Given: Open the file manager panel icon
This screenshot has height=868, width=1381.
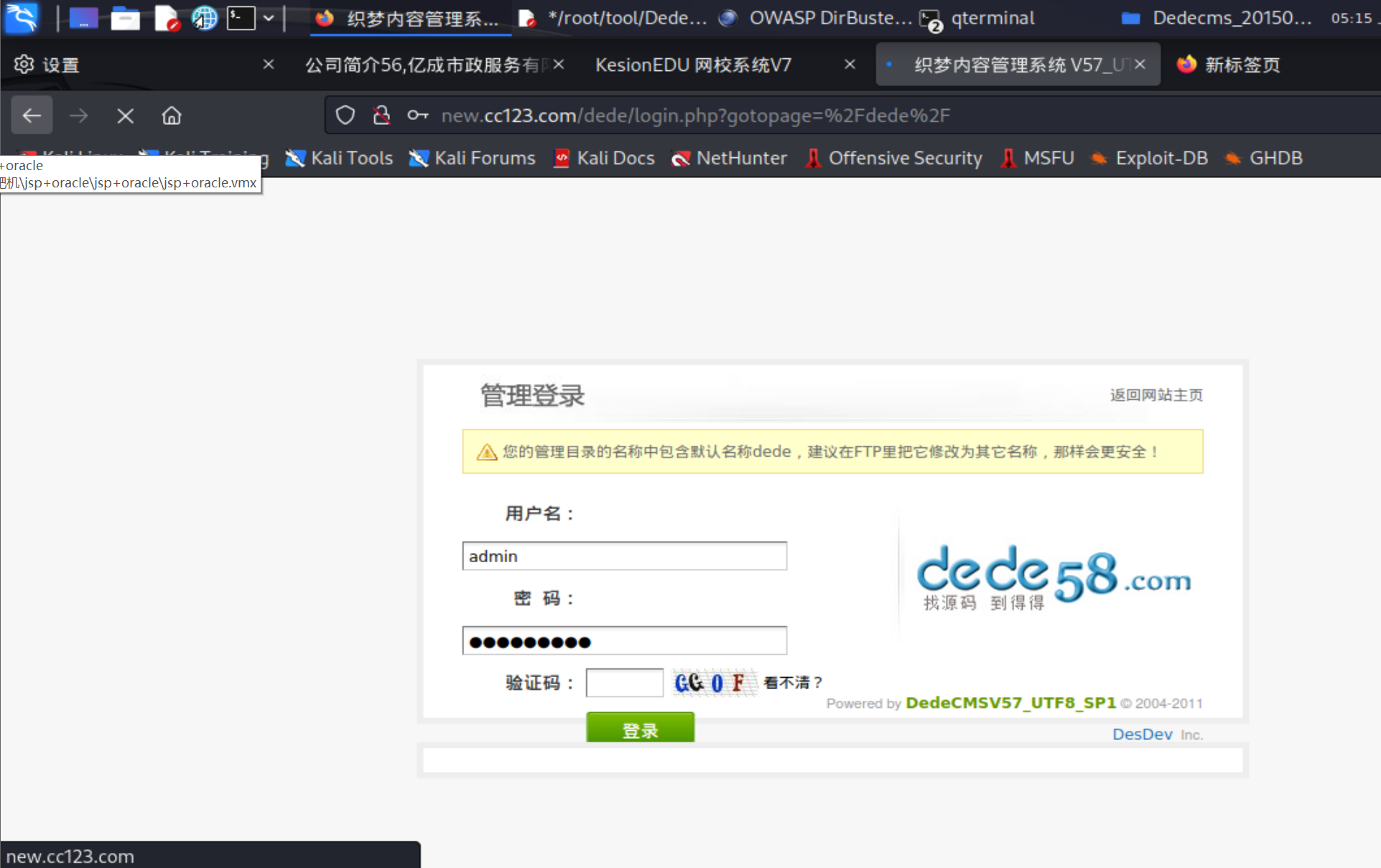Looking at the screenshot, I should coord(125,18).
